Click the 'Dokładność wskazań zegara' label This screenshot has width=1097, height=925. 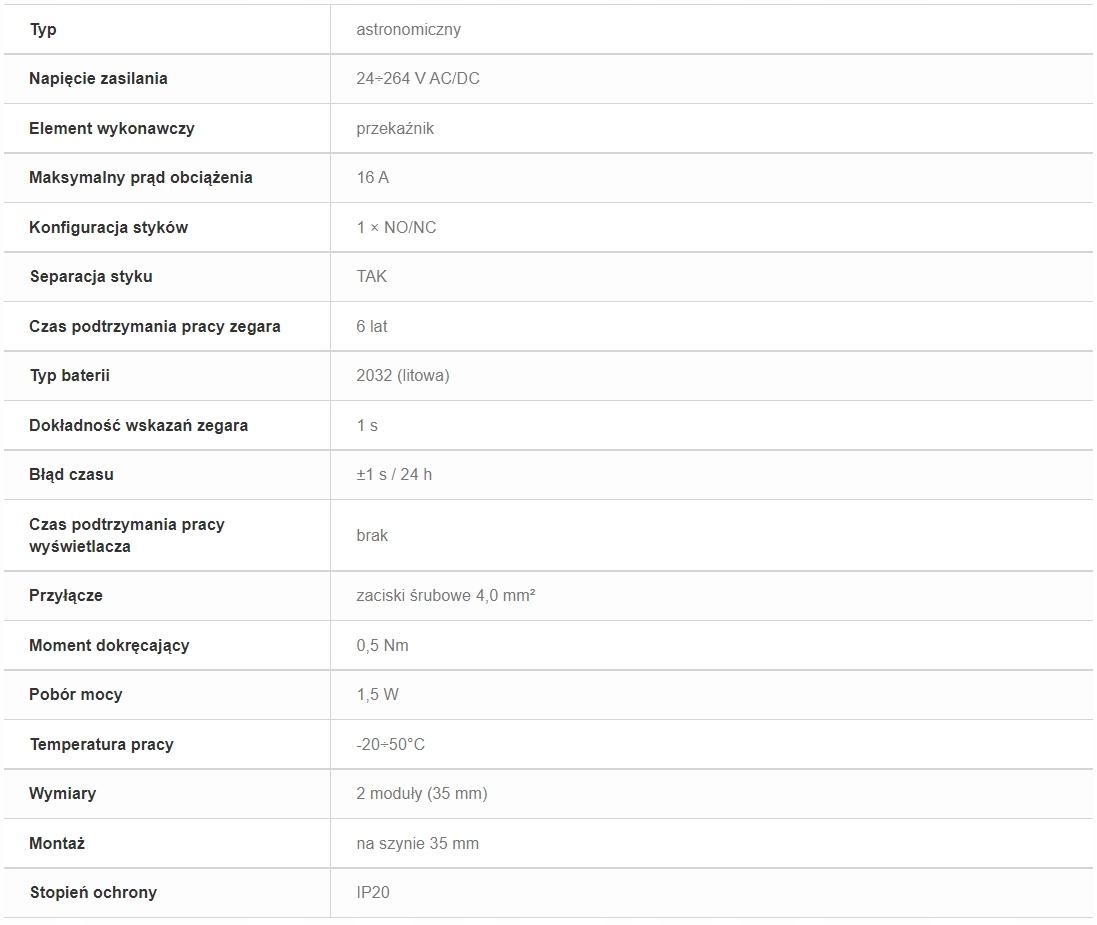[x=138, y=425]
